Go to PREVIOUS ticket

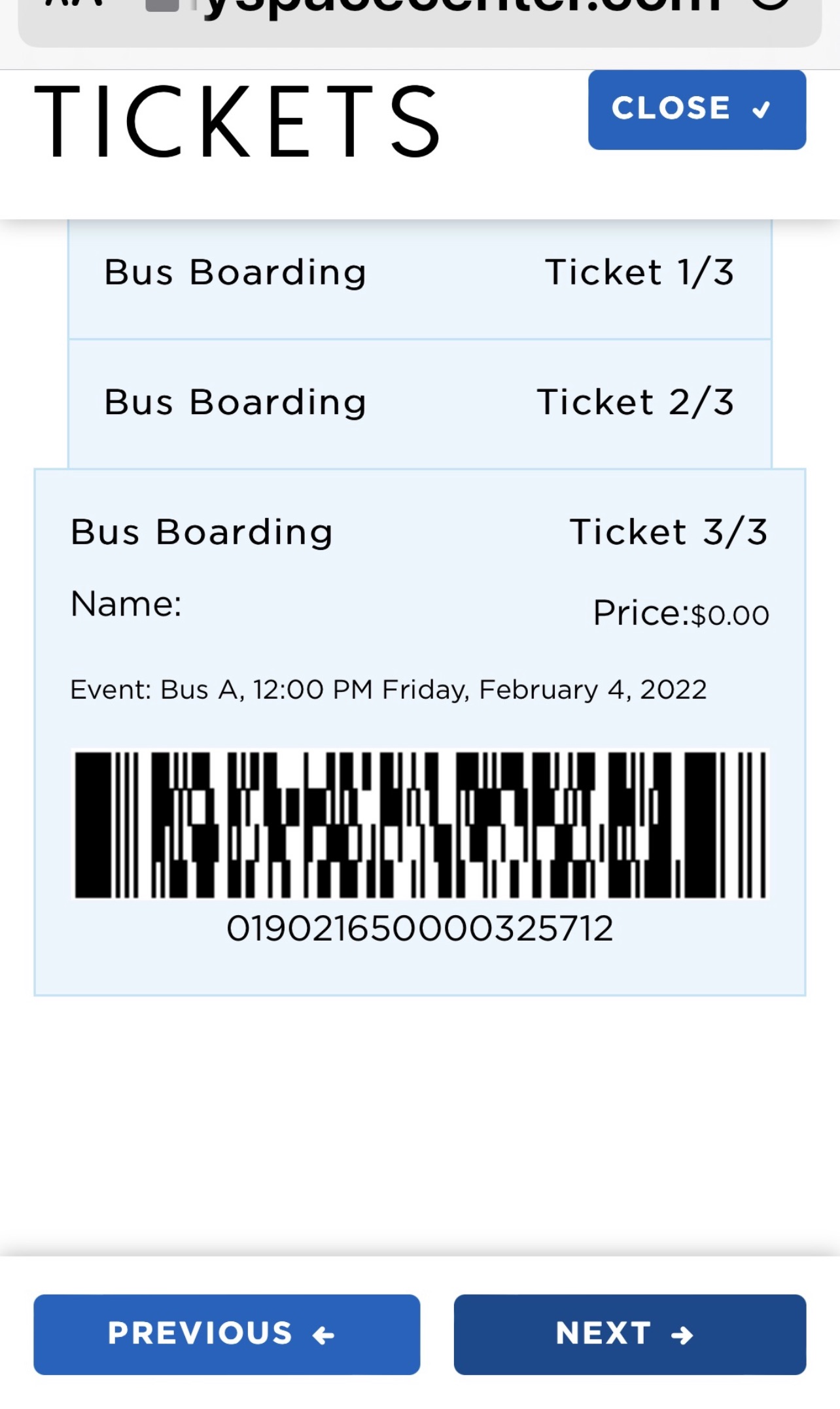click(x=226, y=1334)
